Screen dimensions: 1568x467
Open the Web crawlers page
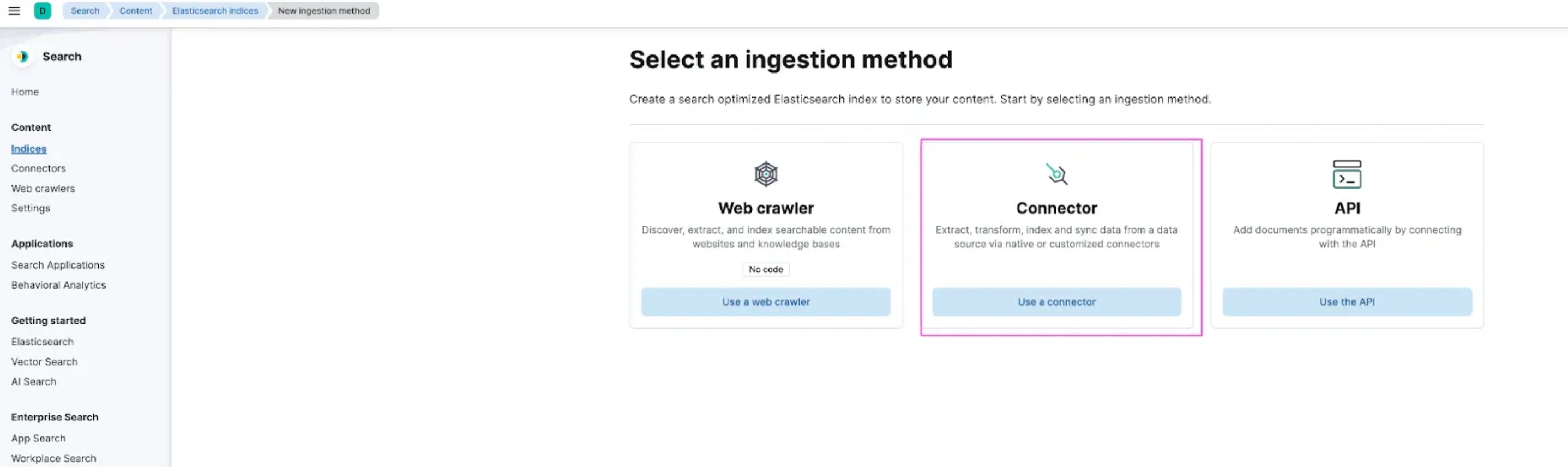click(43, 189)
